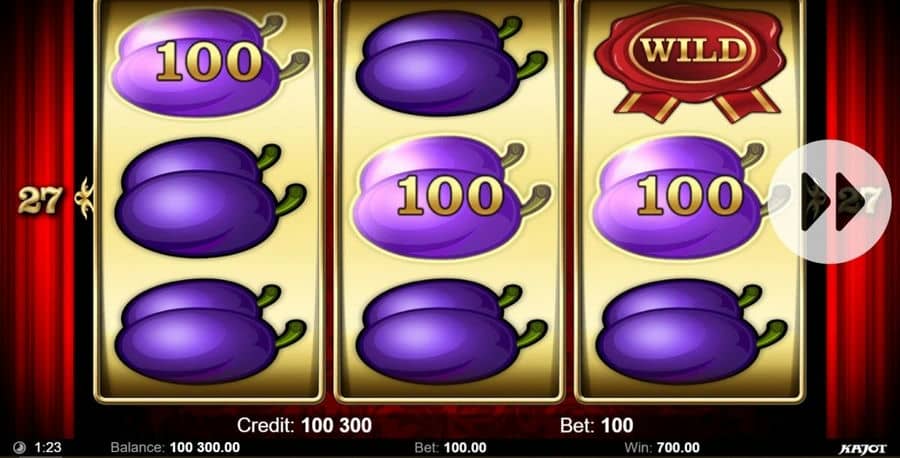Screen dimensions: 900x458
Task: Select the middle plum on left reel
Action: [211, 197]
